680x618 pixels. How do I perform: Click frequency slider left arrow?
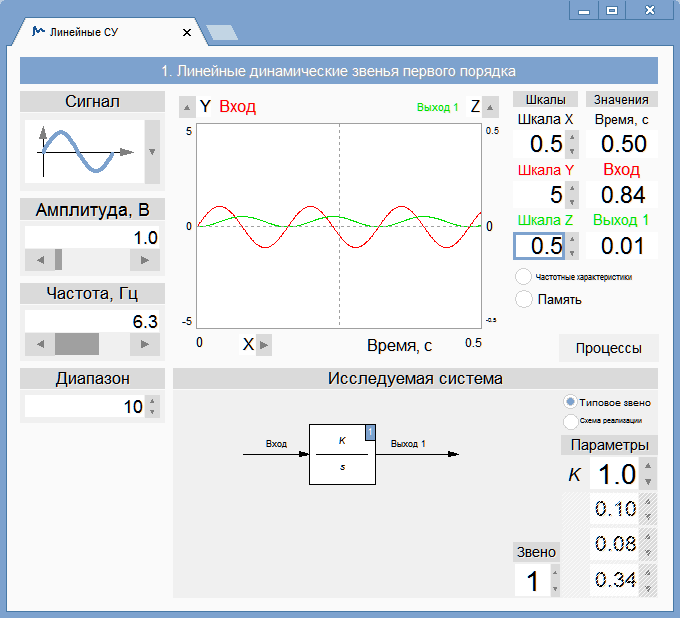[40, 344]
